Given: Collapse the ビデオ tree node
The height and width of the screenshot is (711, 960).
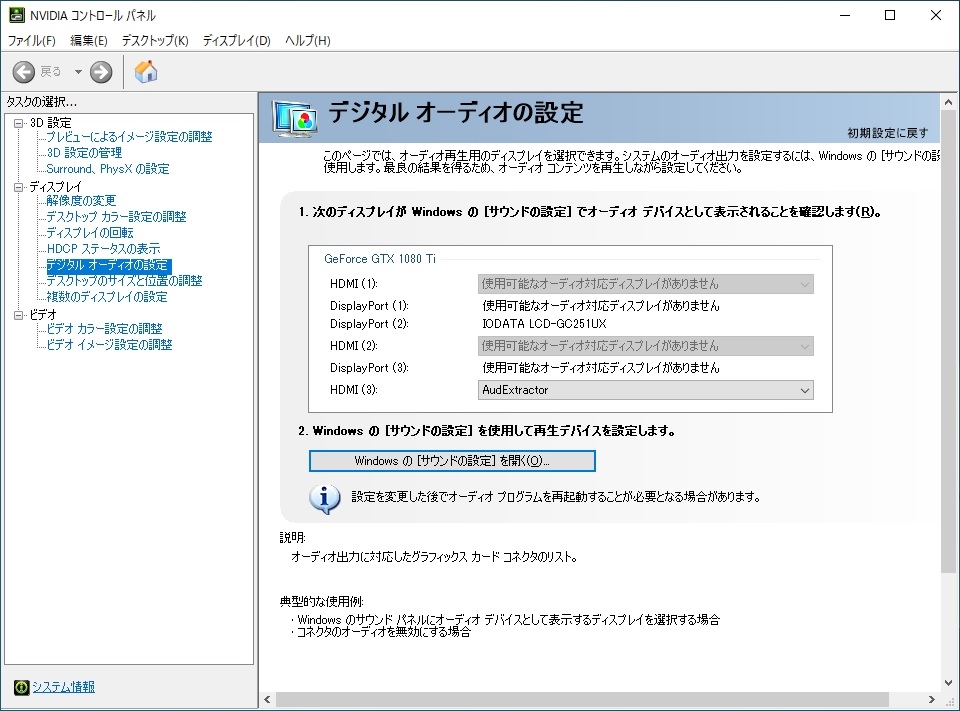Looking at the screenshot, I should (18, 315).
